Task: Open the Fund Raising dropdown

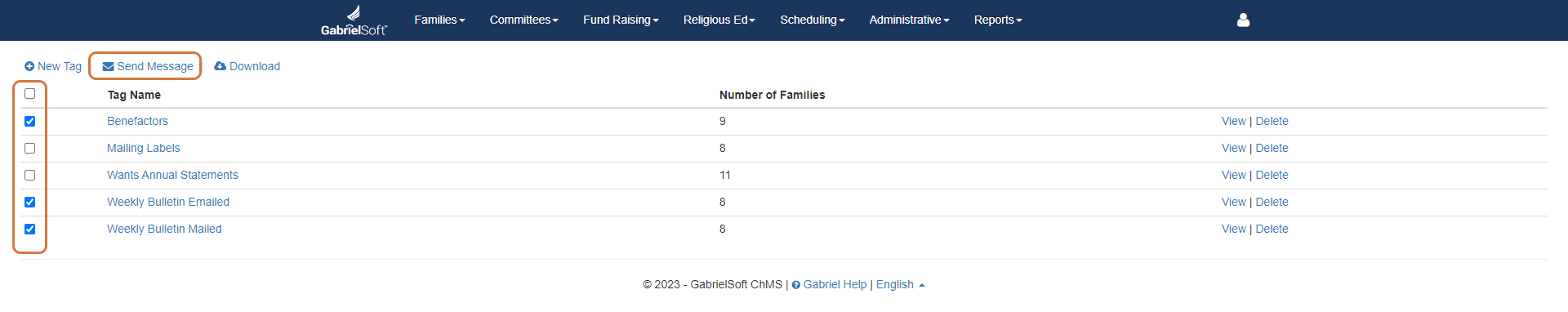Action: (x=621, y=20)
